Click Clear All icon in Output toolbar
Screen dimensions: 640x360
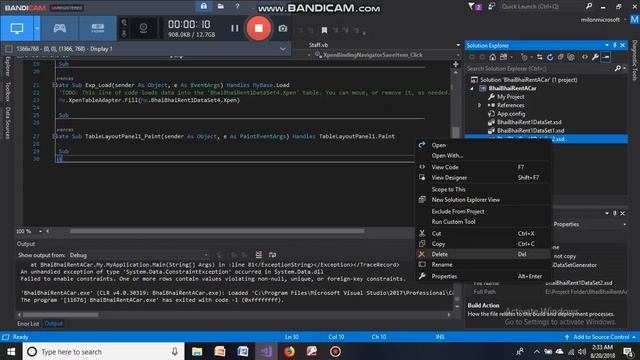(258, 255)
